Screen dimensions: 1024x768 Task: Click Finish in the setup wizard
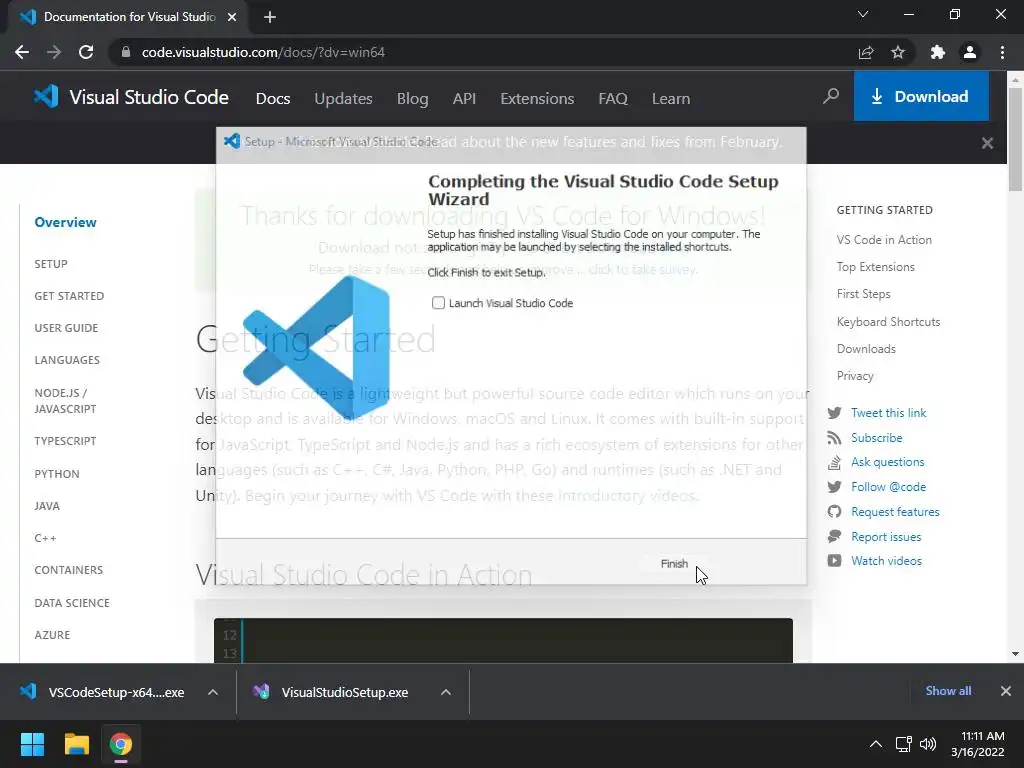click(x=674, y=564)
